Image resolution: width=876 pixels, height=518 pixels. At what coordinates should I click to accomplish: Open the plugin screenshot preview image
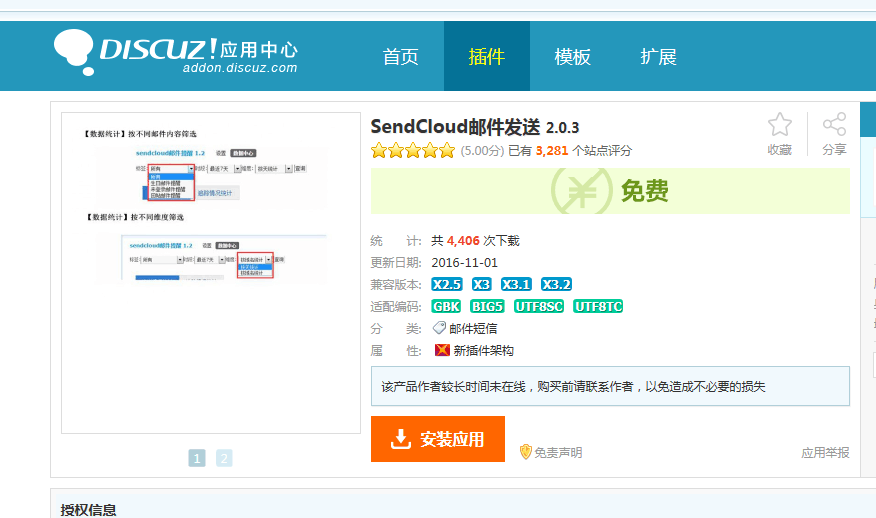click(211, 273)
